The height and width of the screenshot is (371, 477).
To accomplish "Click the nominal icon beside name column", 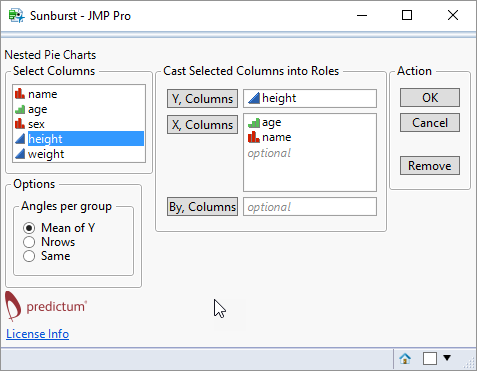I will [20, 94].
